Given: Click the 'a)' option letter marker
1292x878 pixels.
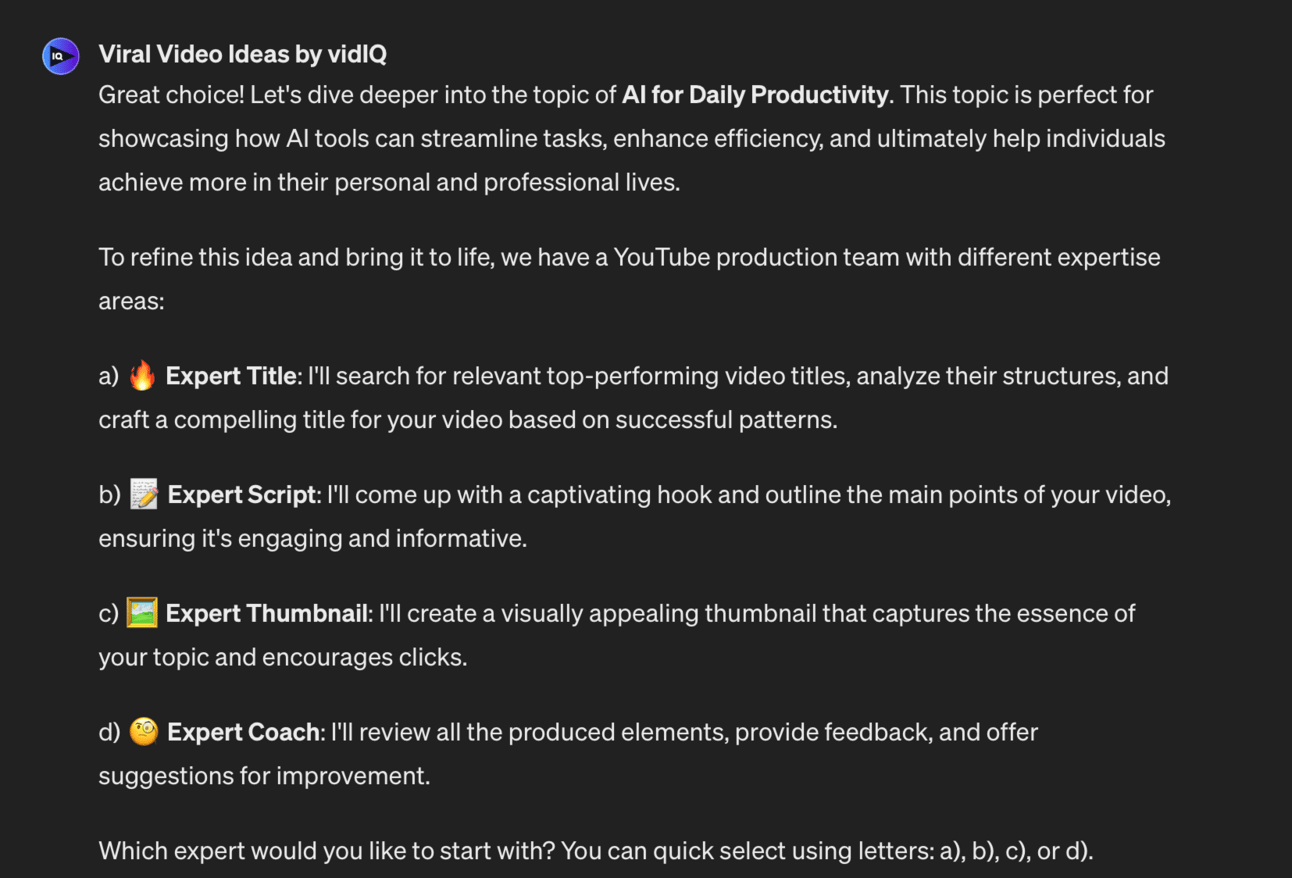Looking at the screenshot, I should [x=109, y=376].
